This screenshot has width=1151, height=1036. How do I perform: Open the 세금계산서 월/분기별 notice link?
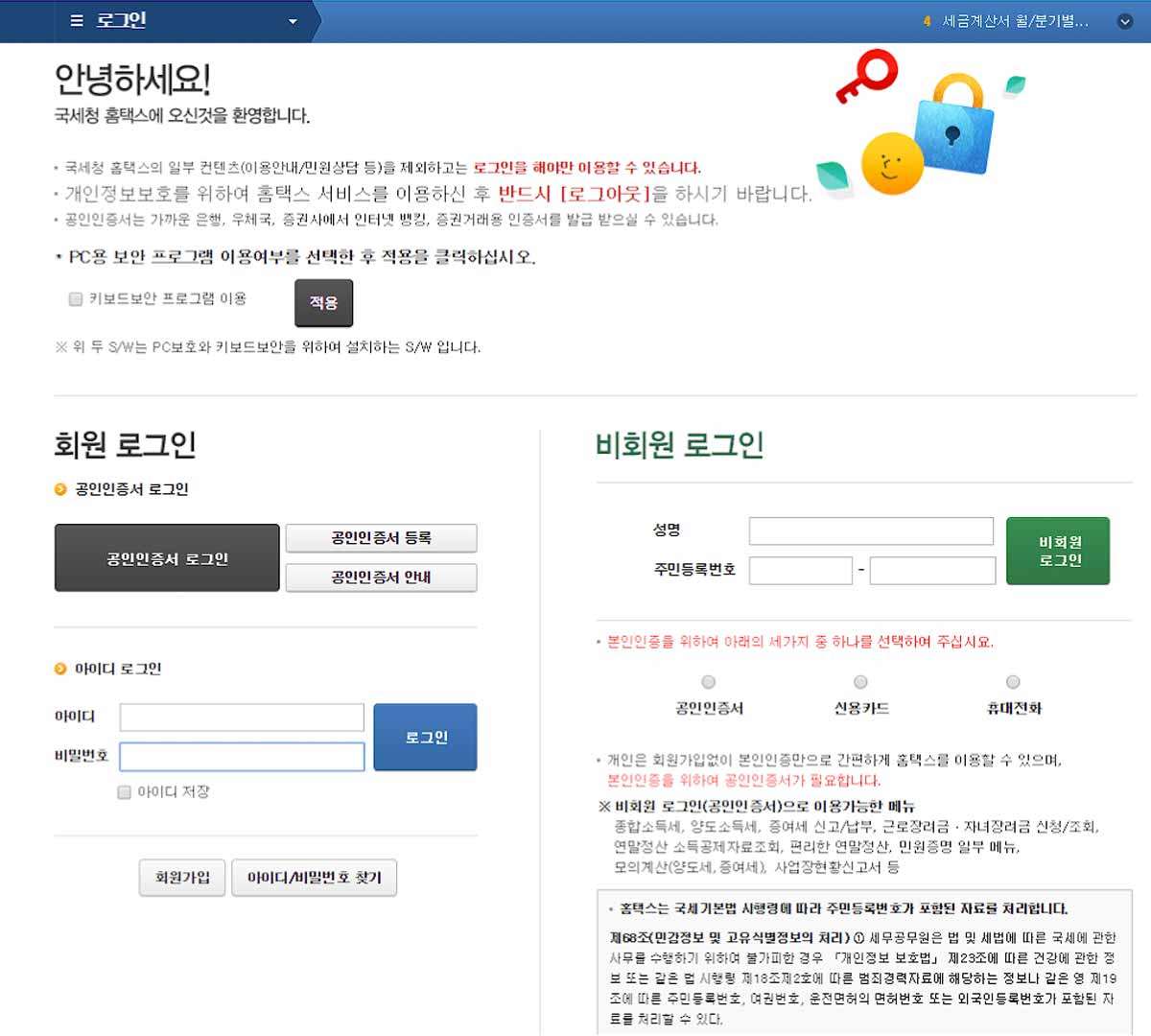click(x=1015, y=21)
